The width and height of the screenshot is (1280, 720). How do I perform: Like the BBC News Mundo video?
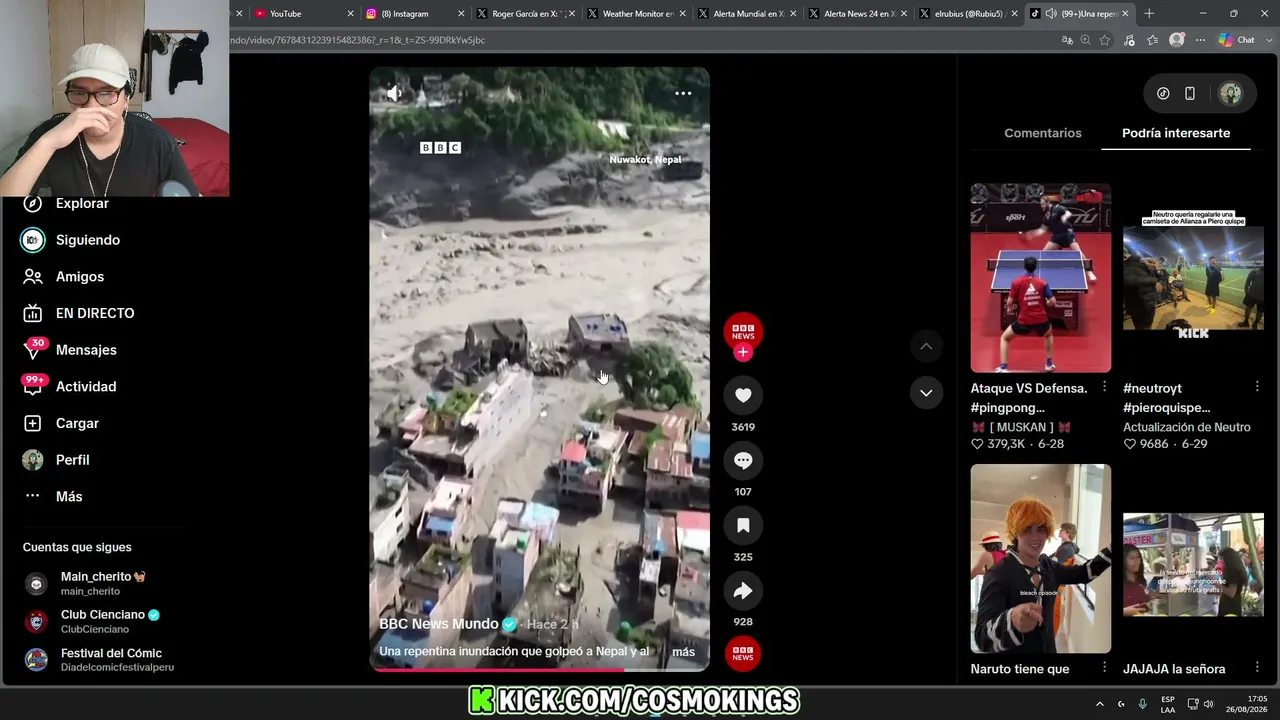(x=743, y=395)
